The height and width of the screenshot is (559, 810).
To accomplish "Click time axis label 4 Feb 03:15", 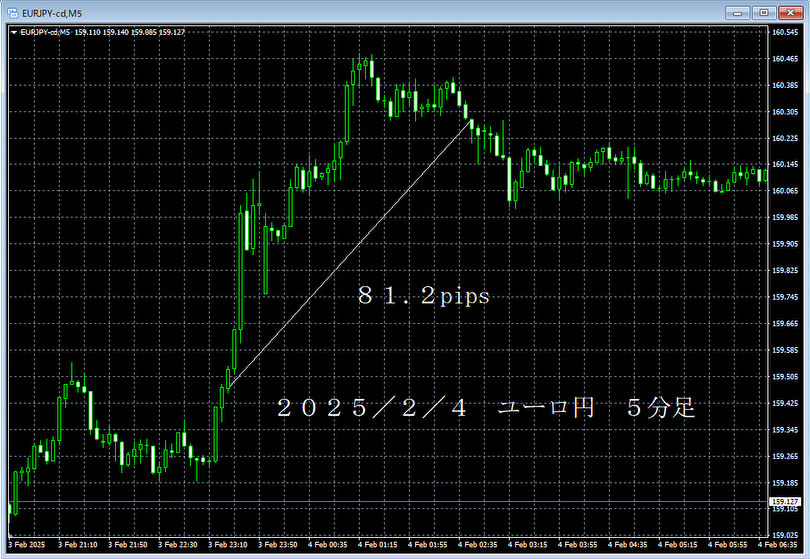I will coord(527,545).
